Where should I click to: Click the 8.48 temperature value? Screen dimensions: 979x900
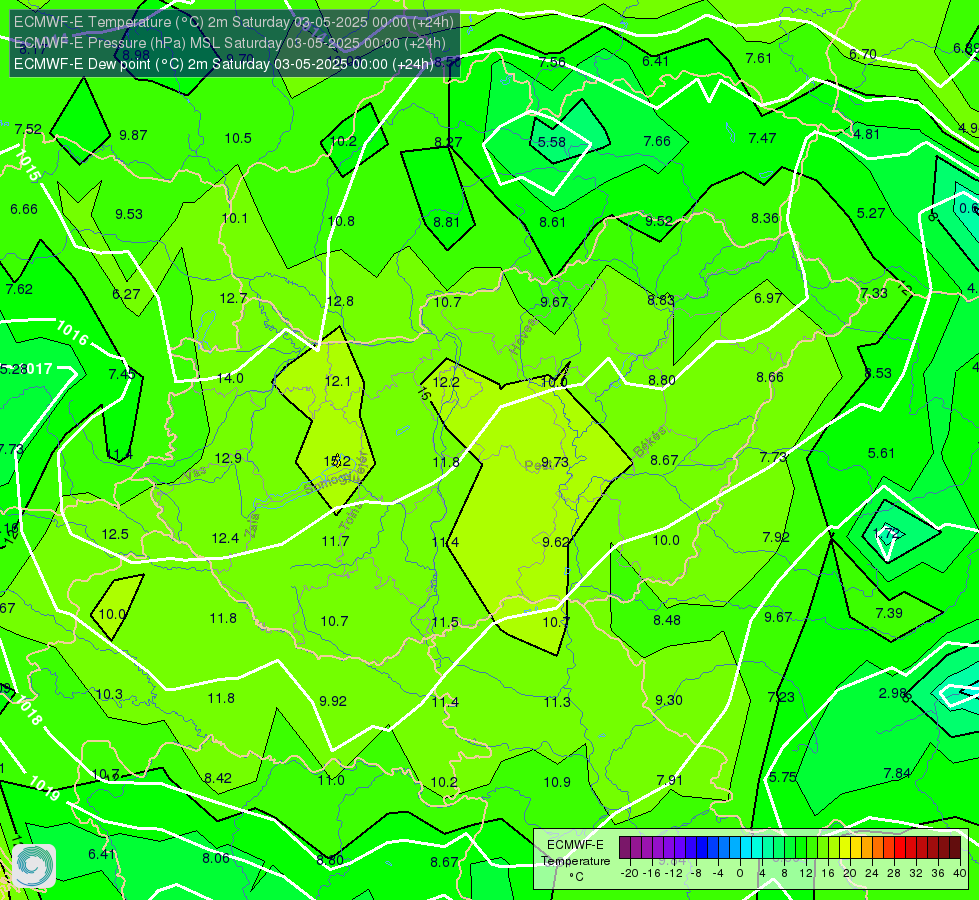(x=667, y=620)
